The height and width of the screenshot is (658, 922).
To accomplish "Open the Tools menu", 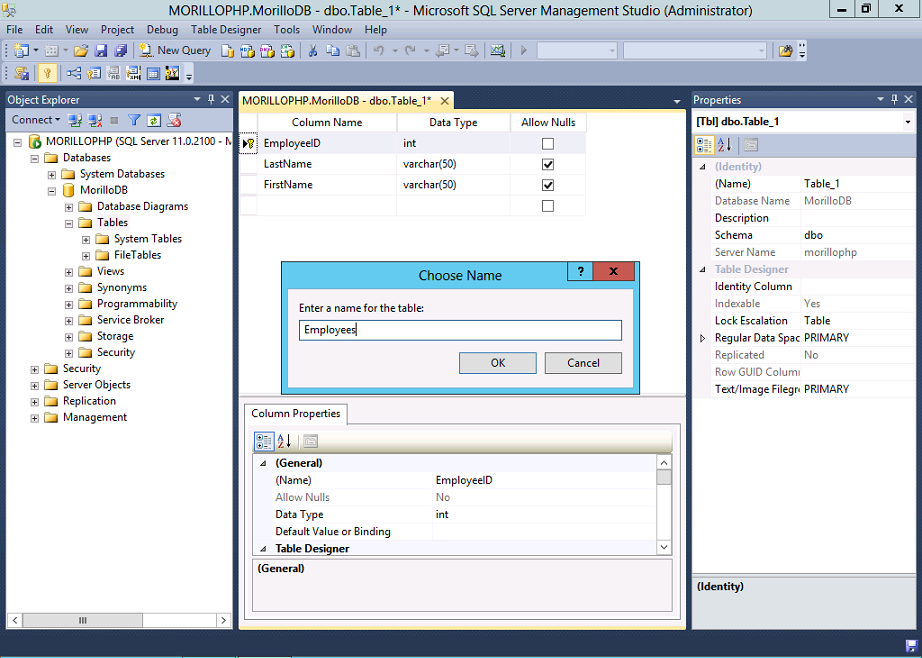I will (286, 29).
